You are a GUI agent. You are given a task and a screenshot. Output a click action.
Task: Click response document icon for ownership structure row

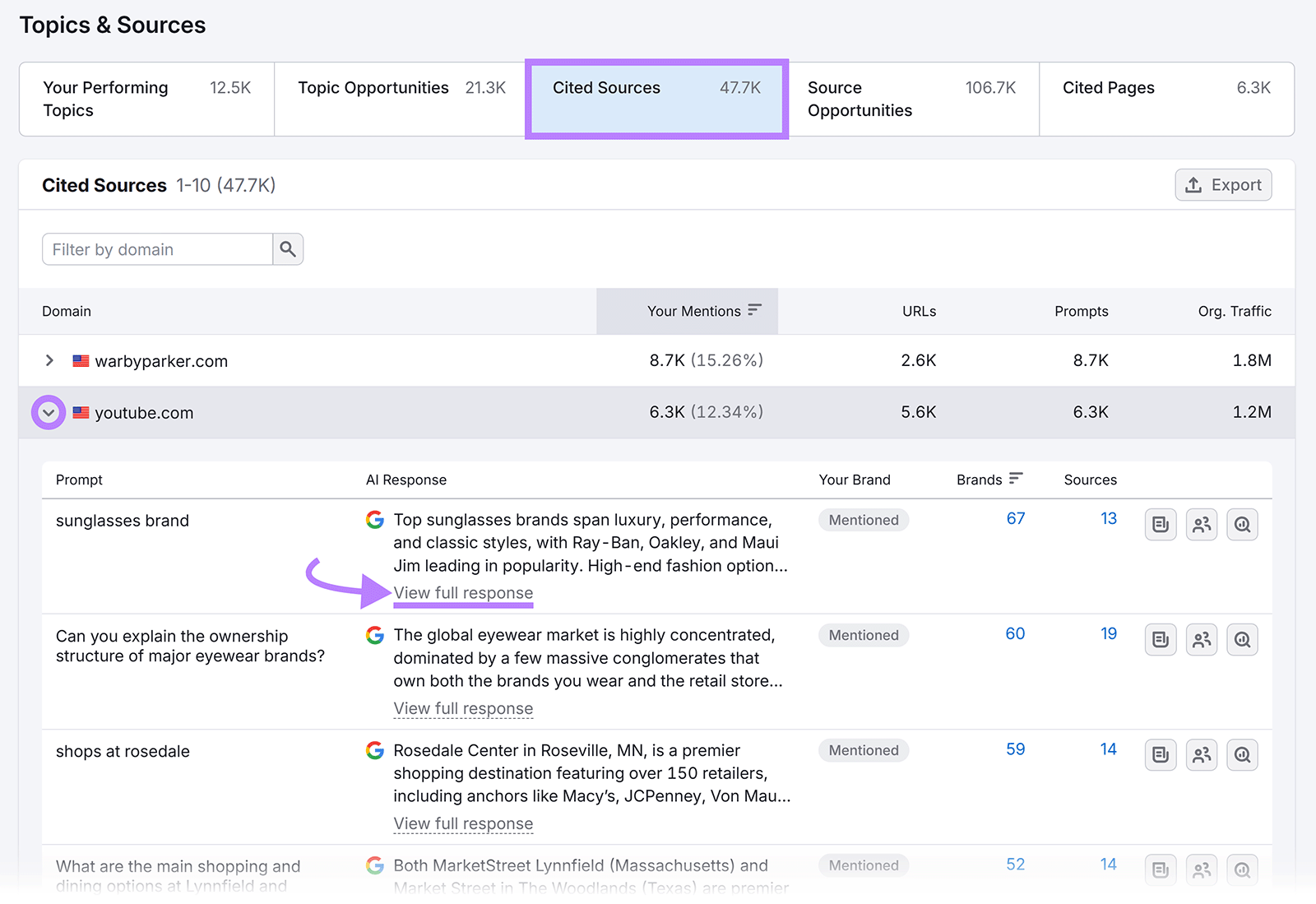1161,640
